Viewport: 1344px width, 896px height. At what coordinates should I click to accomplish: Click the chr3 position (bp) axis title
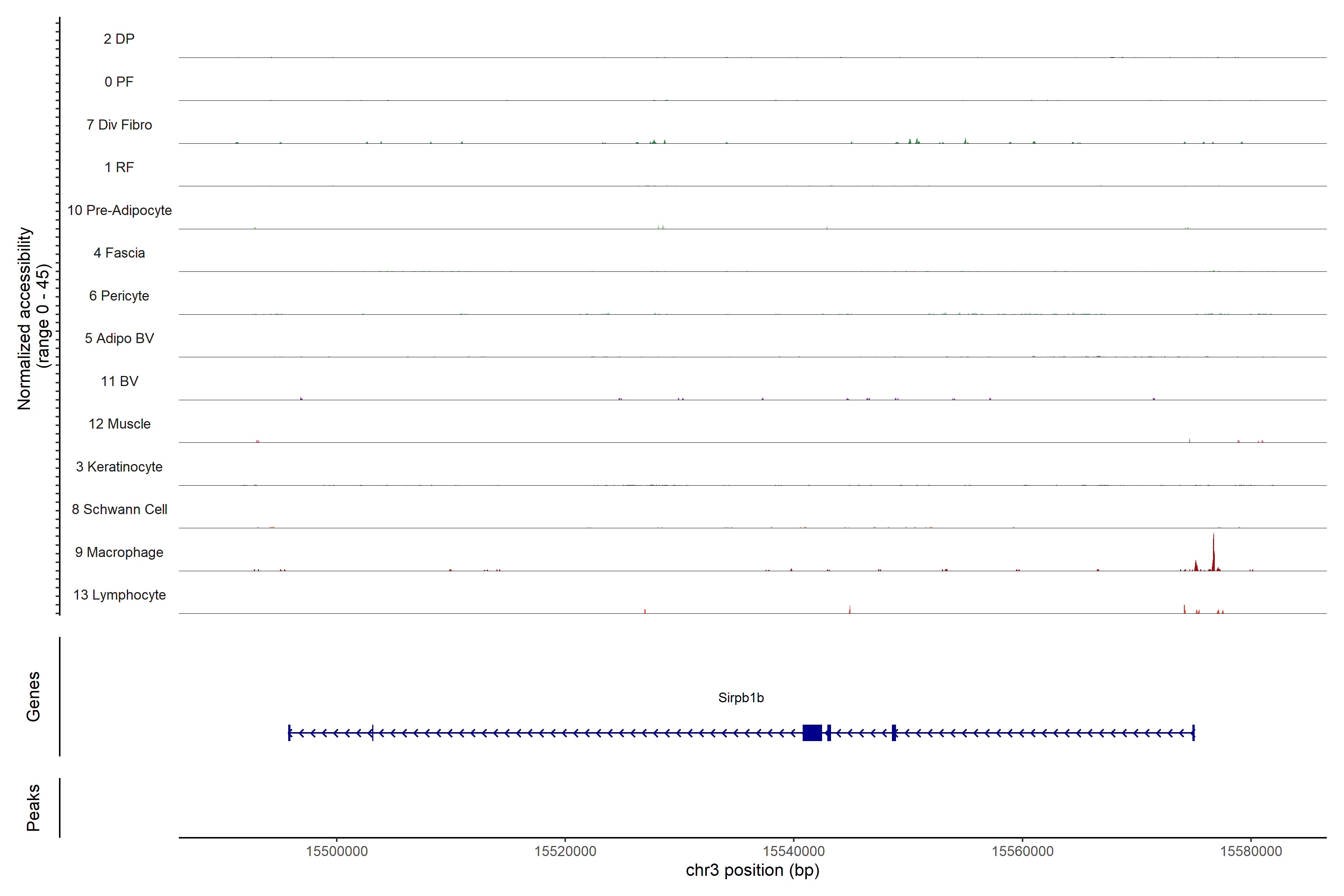(752, 870)
